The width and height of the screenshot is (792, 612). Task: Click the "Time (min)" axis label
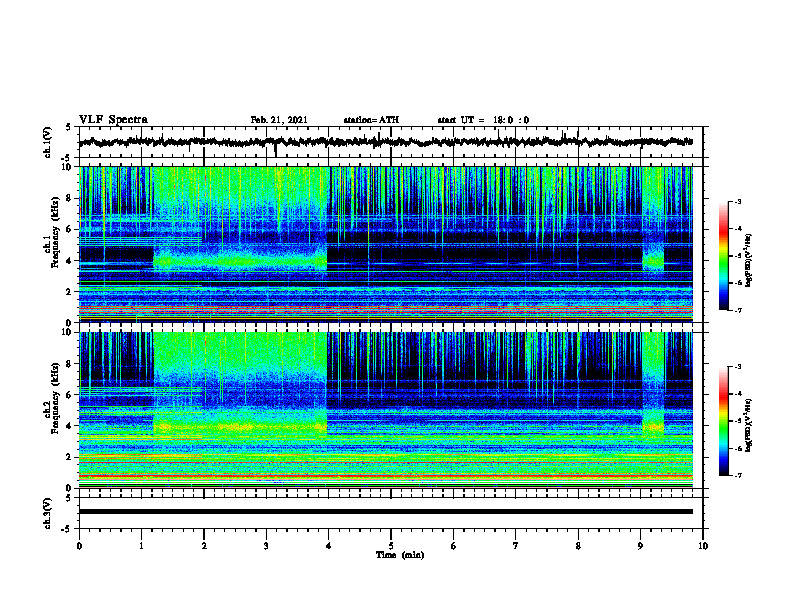(400, 555)
